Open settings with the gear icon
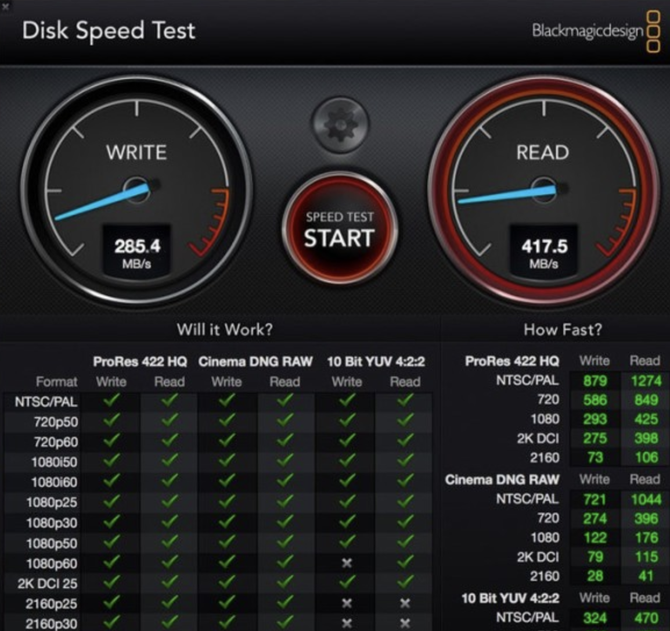670x631 pixels. [339, 122]
